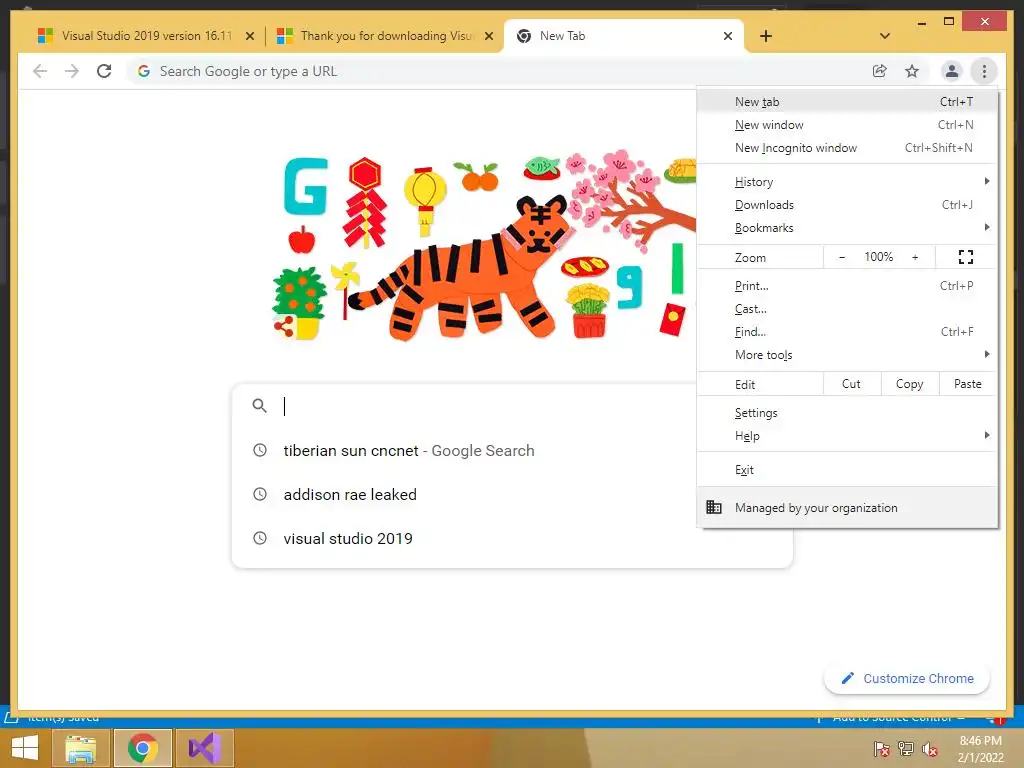The image size is (1024, 768).
Task: Select Find... in the menu
Action: click(x=847, y=332)
